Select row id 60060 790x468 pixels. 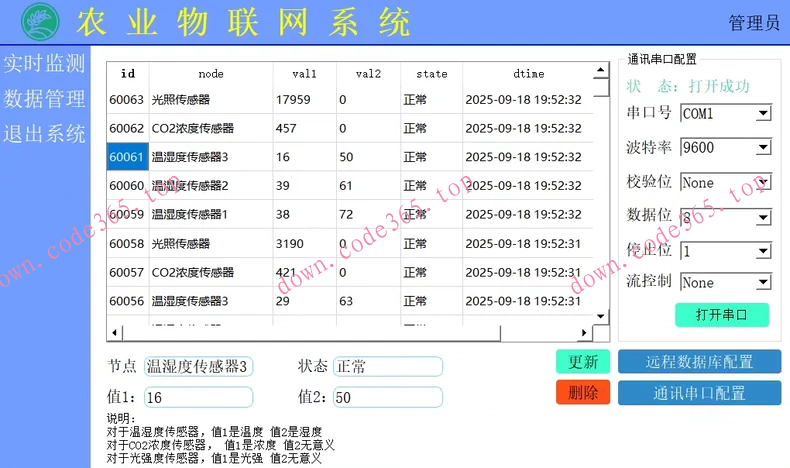click(127, 186)
